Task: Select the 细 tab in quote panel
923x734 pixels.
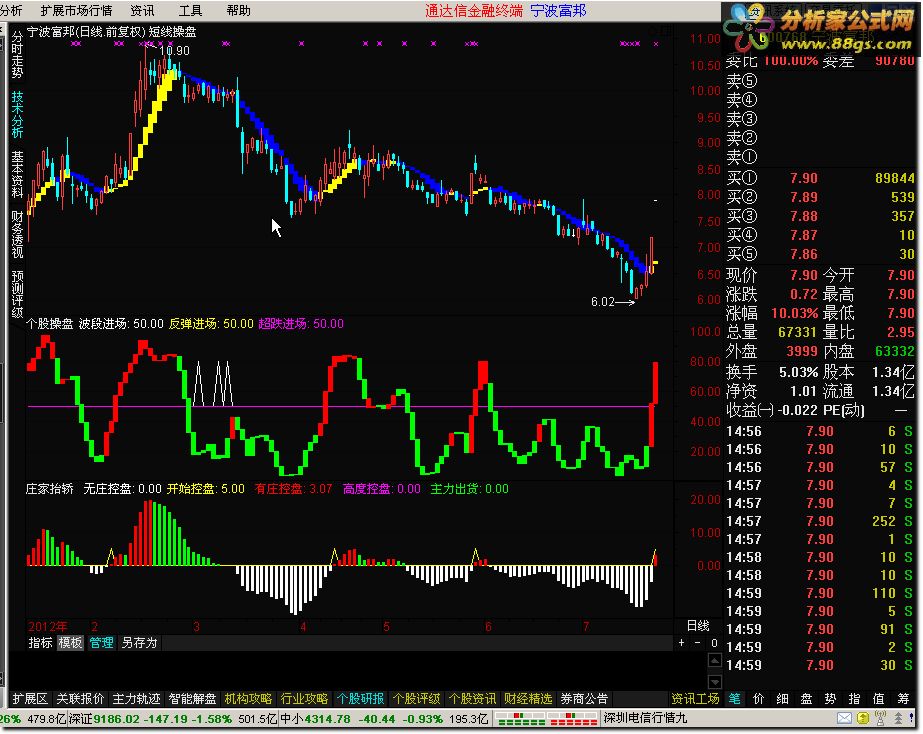Action: [783, 699]
